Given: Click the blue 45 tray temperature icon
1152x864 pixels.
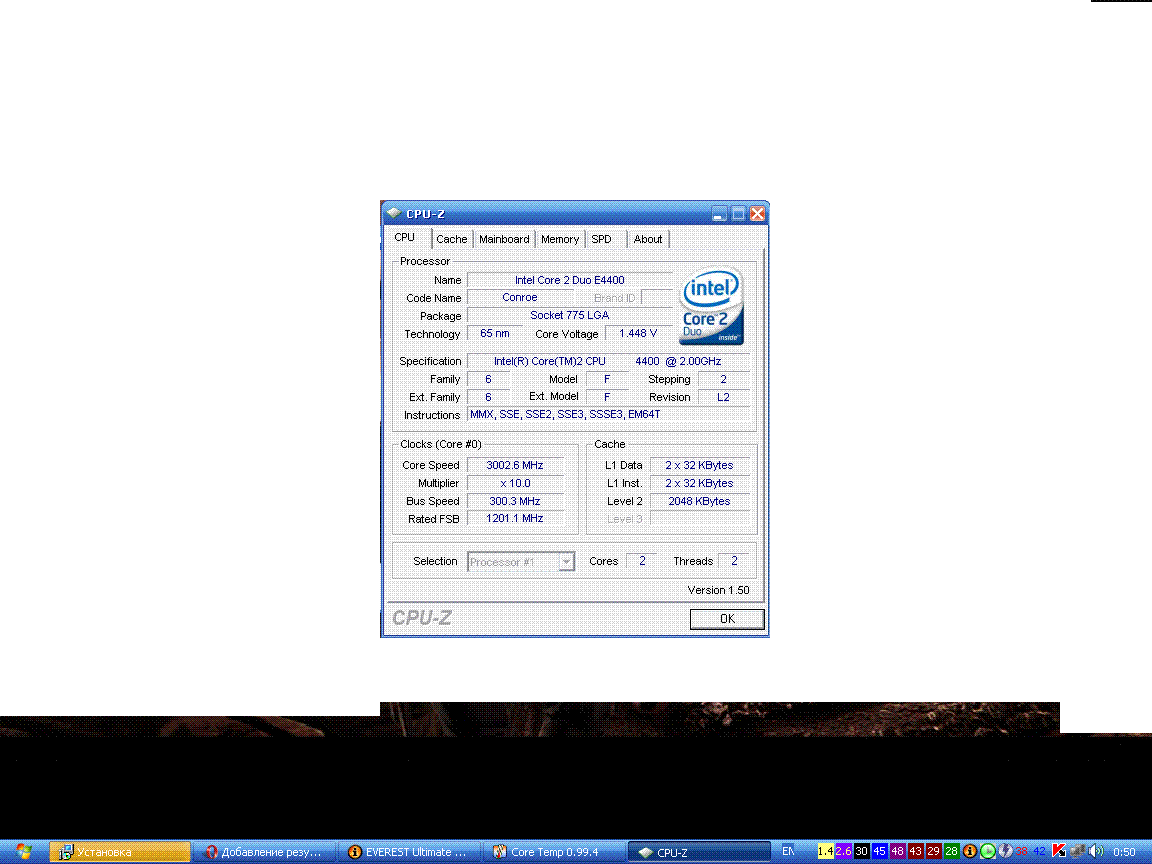Looking at the screenshot, I should coord(879,852).
